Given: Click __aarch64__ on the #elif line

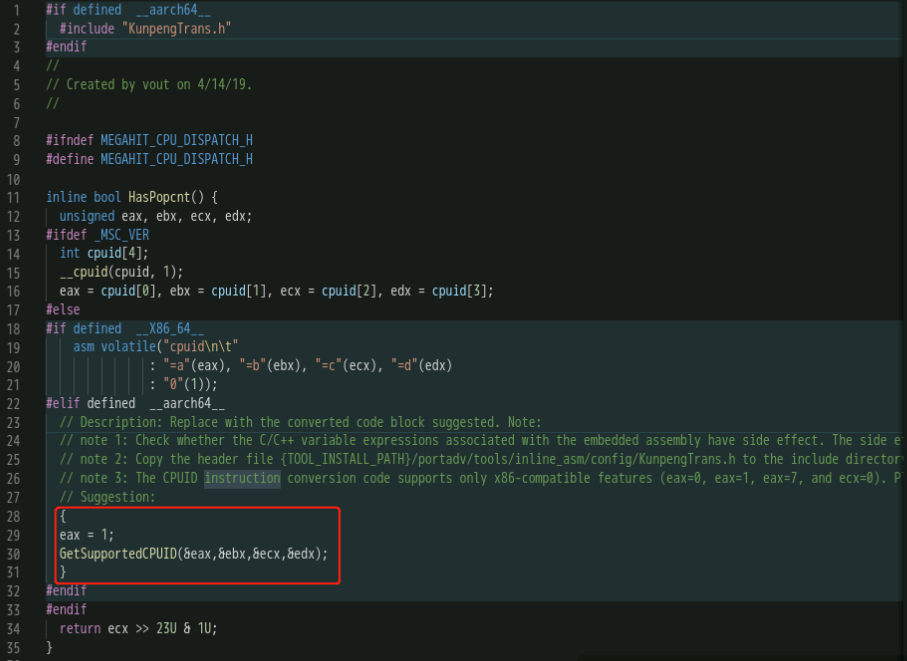Looking at the screenshot, I should point(186,403).
